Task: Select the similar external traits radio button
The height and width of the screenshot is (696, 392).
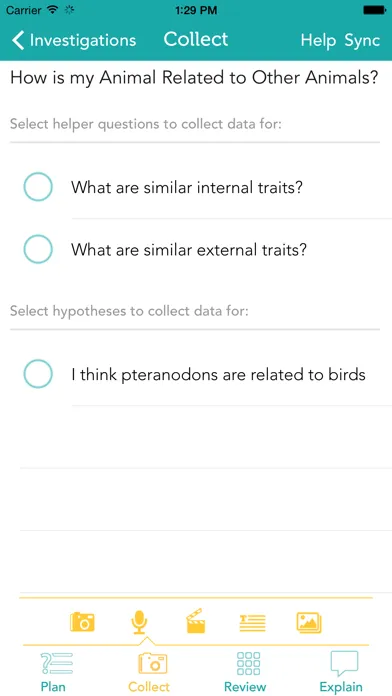Action: pyautogui.click(x=38, y=249)
